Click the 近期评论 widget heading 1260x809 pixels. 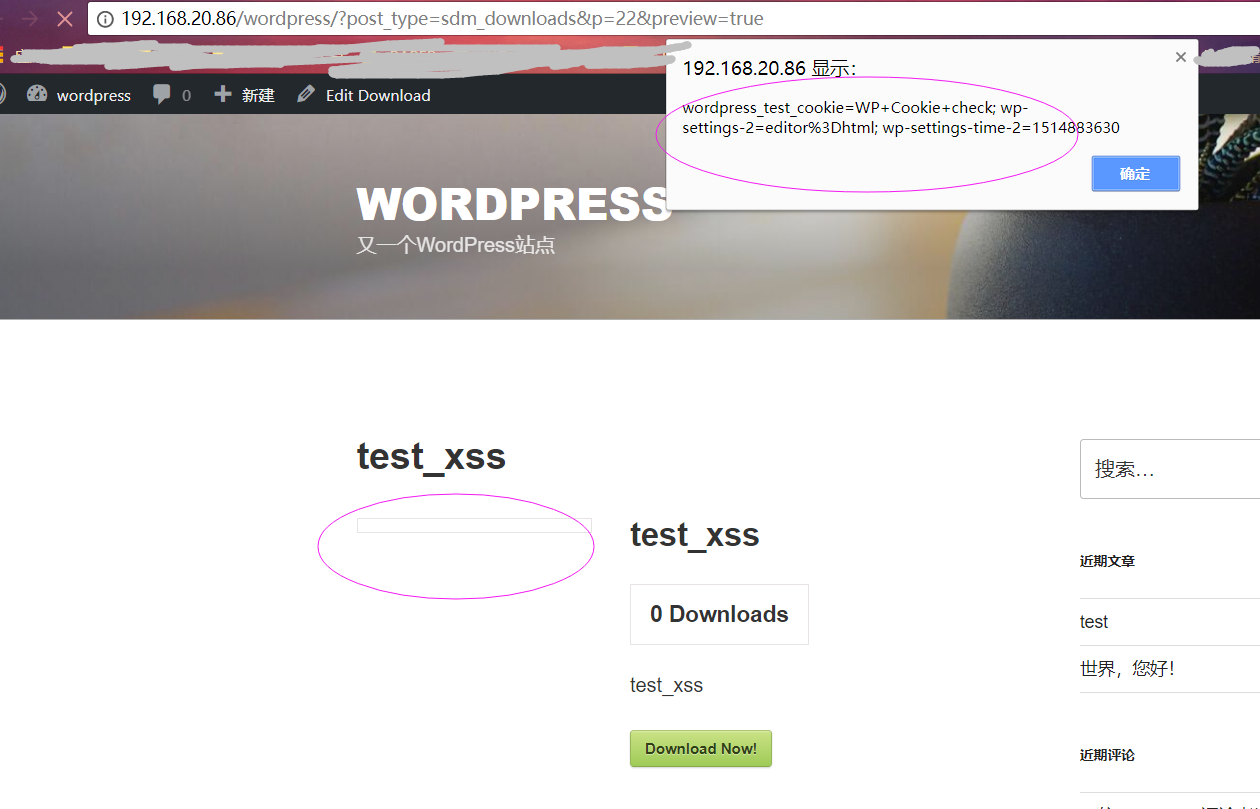tap(1107, 755)
